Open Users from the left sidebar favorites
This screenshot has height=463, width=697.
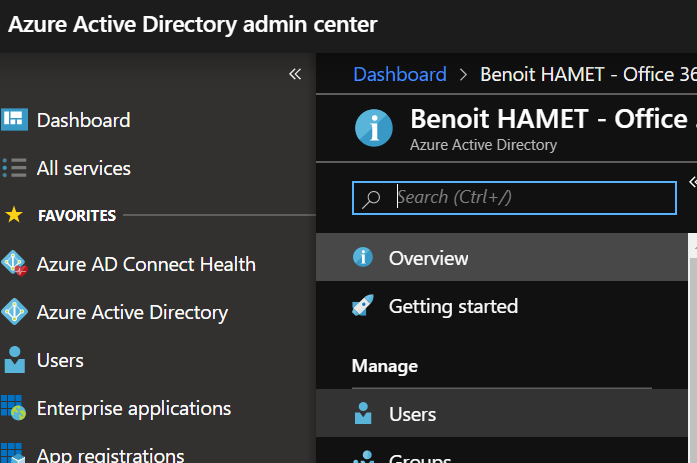coord(60,360)
